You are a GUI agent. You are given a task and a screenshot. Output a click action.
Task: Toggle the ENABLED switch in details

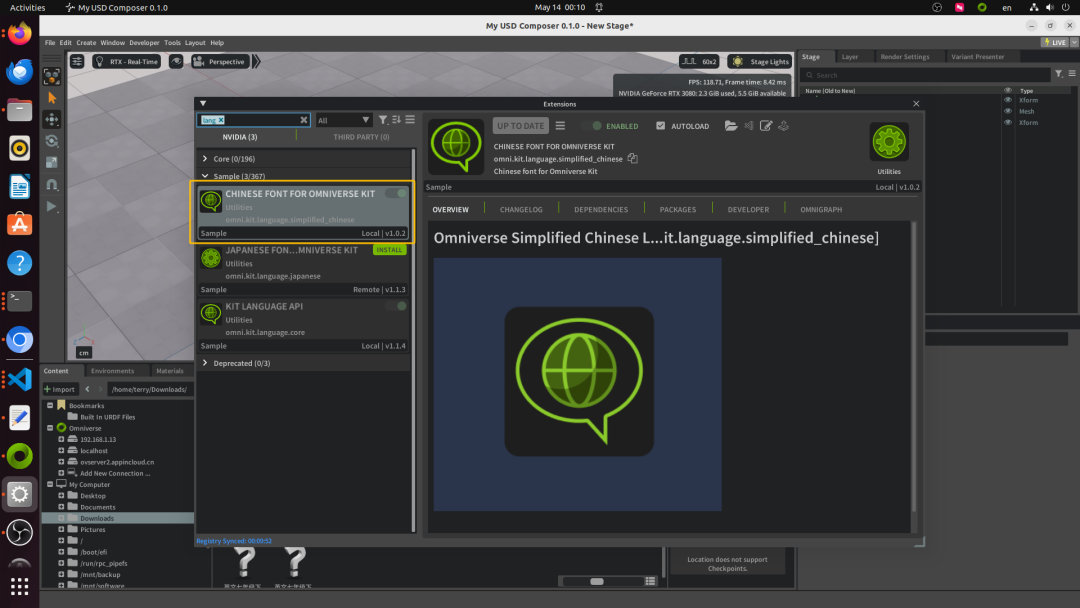click(592, 126)
